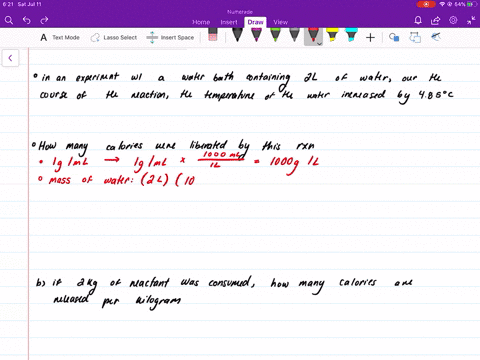
Task: Expand the red pen options arrow
Action: [319, 44]
